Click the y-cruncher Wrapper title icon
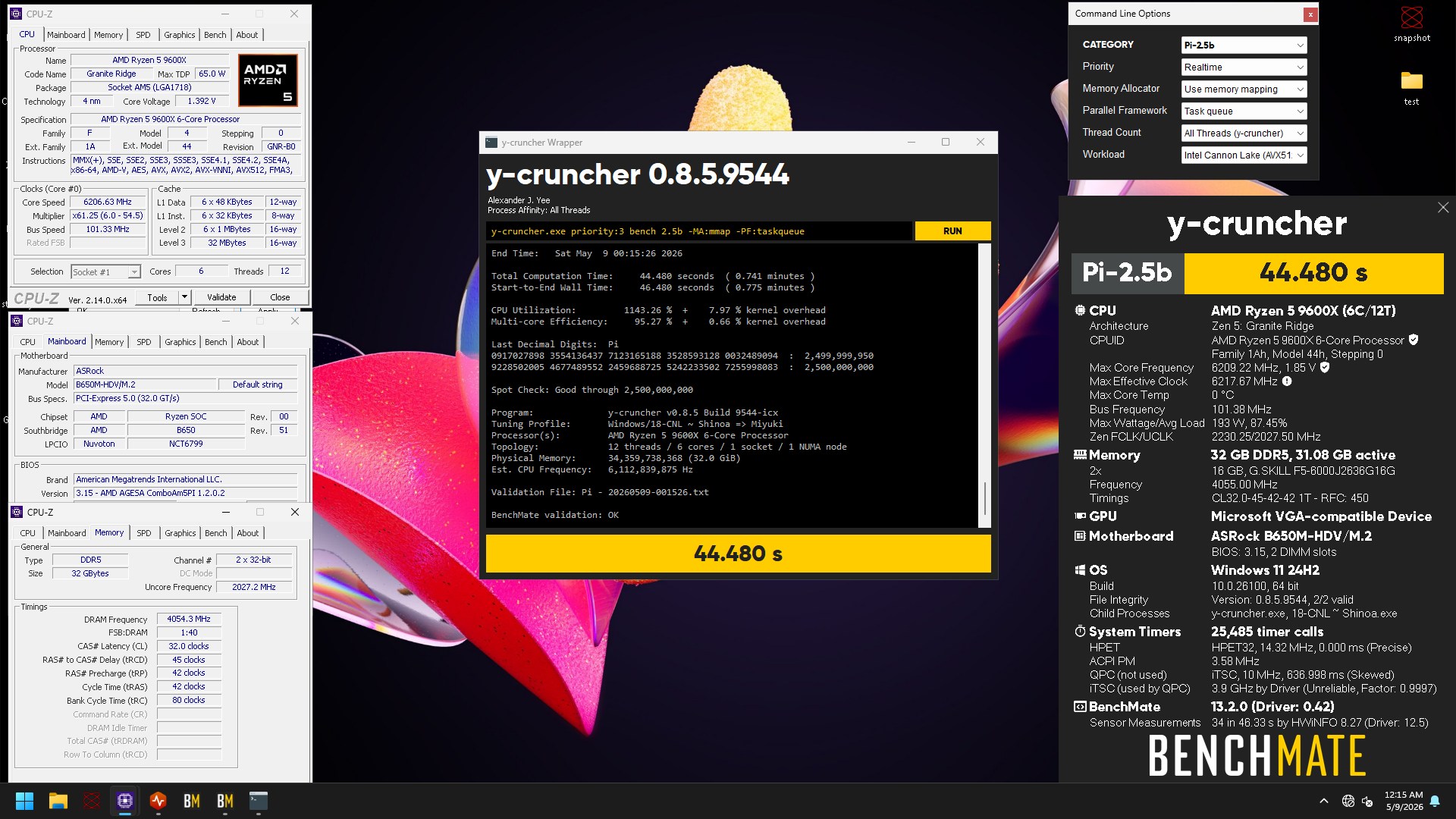The image size is (1456, 819). point(491,143)
